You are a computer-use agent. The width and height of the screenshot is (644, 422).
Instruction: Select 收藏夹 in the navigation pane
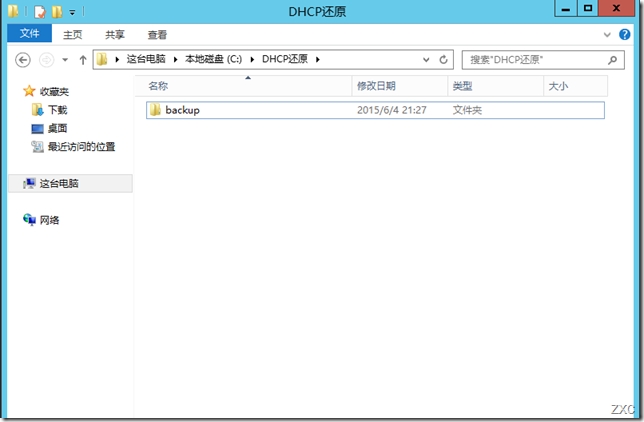pyautogui.click(x=54, y=91)
